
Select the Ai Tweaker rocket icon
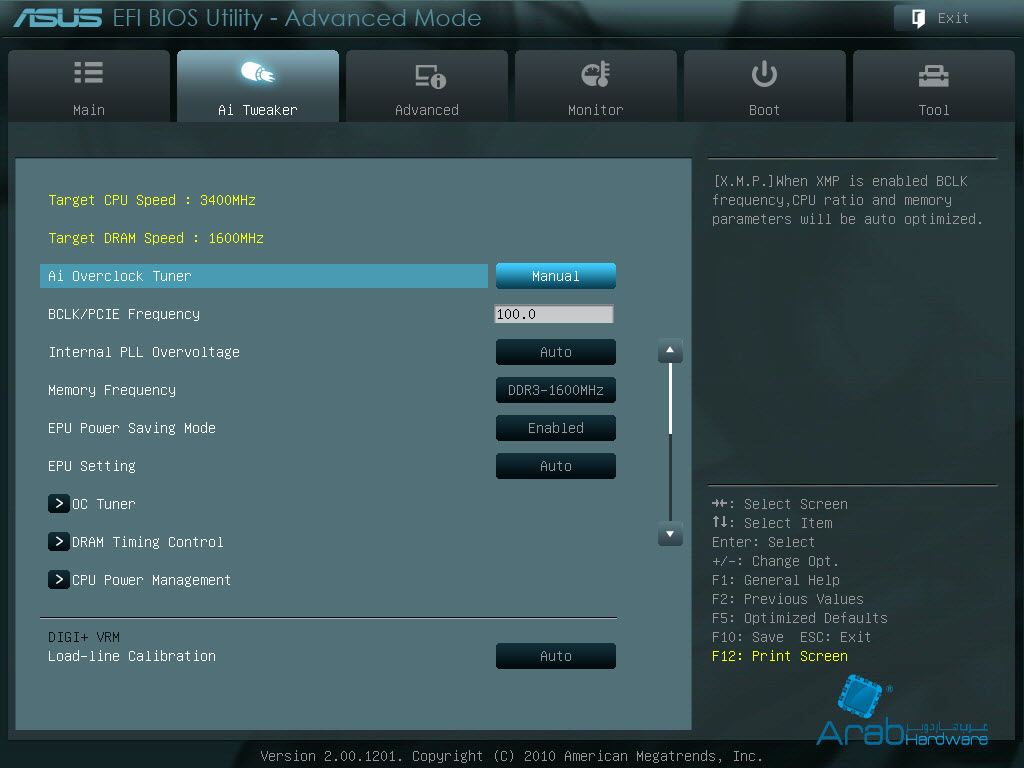pyautogui.click(x=258, y=72)
